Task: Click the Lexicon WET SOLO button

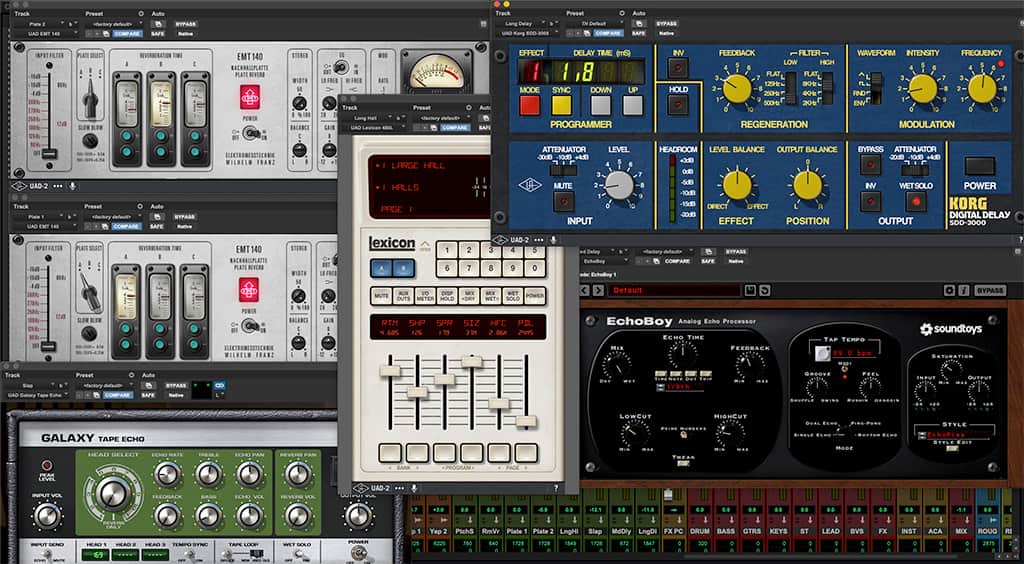Action: pos(513,296)
